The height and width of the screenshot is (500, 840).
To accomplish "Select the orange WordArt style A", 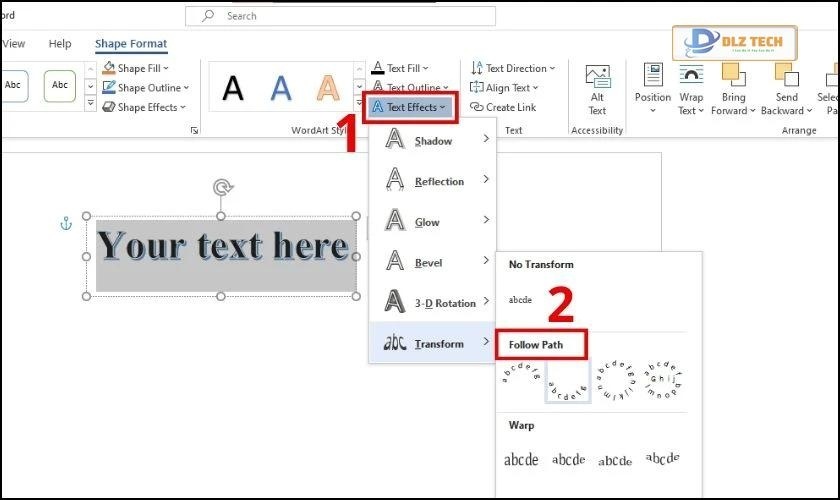I will tap(328, 88).
